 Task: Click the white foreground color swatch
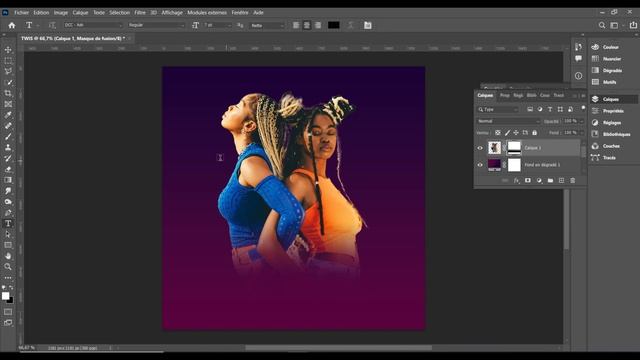click(x=5, y=296)
